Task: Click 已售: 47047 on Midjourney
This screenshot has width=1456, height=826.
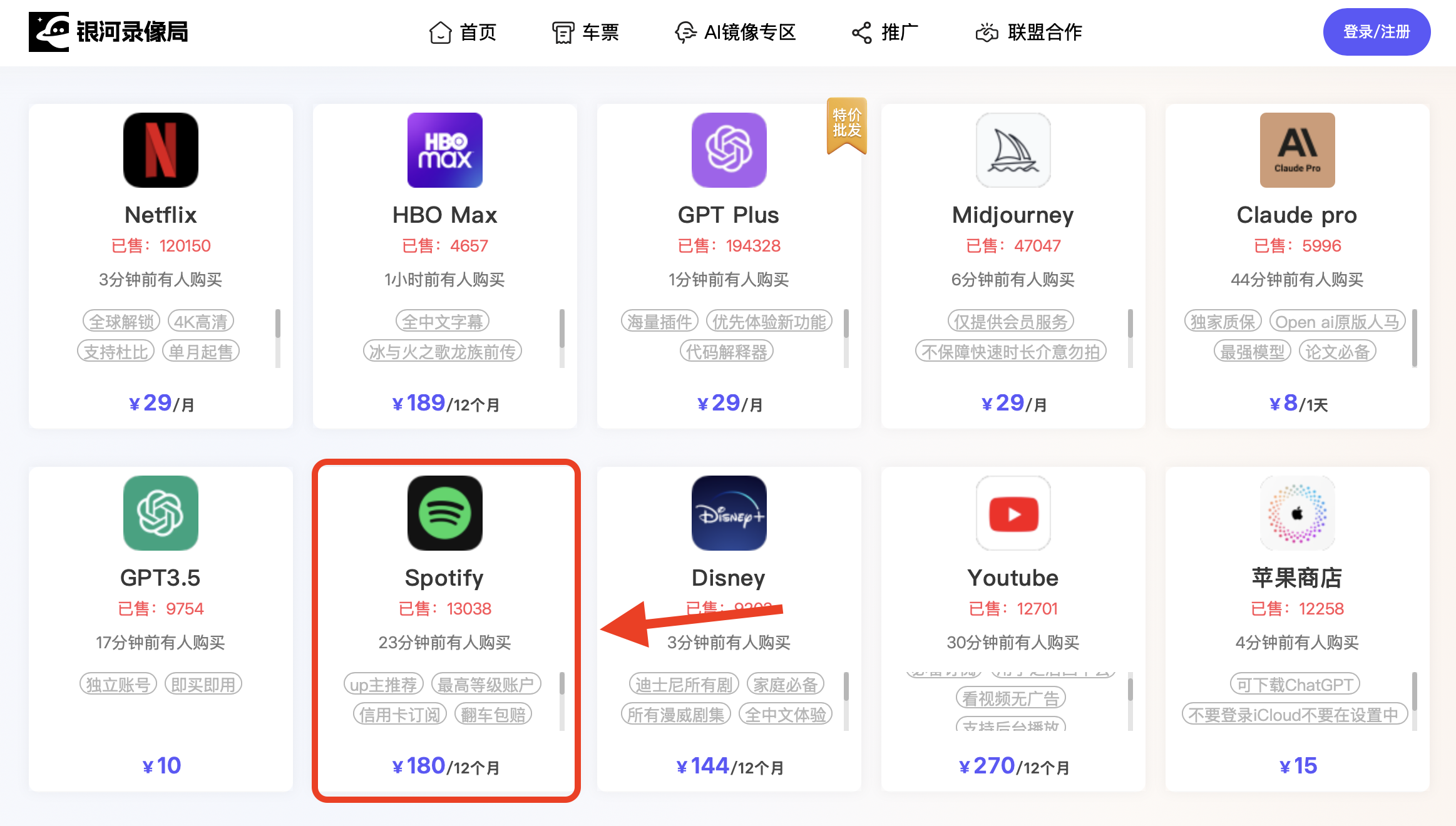Action: click(1013, 246)
